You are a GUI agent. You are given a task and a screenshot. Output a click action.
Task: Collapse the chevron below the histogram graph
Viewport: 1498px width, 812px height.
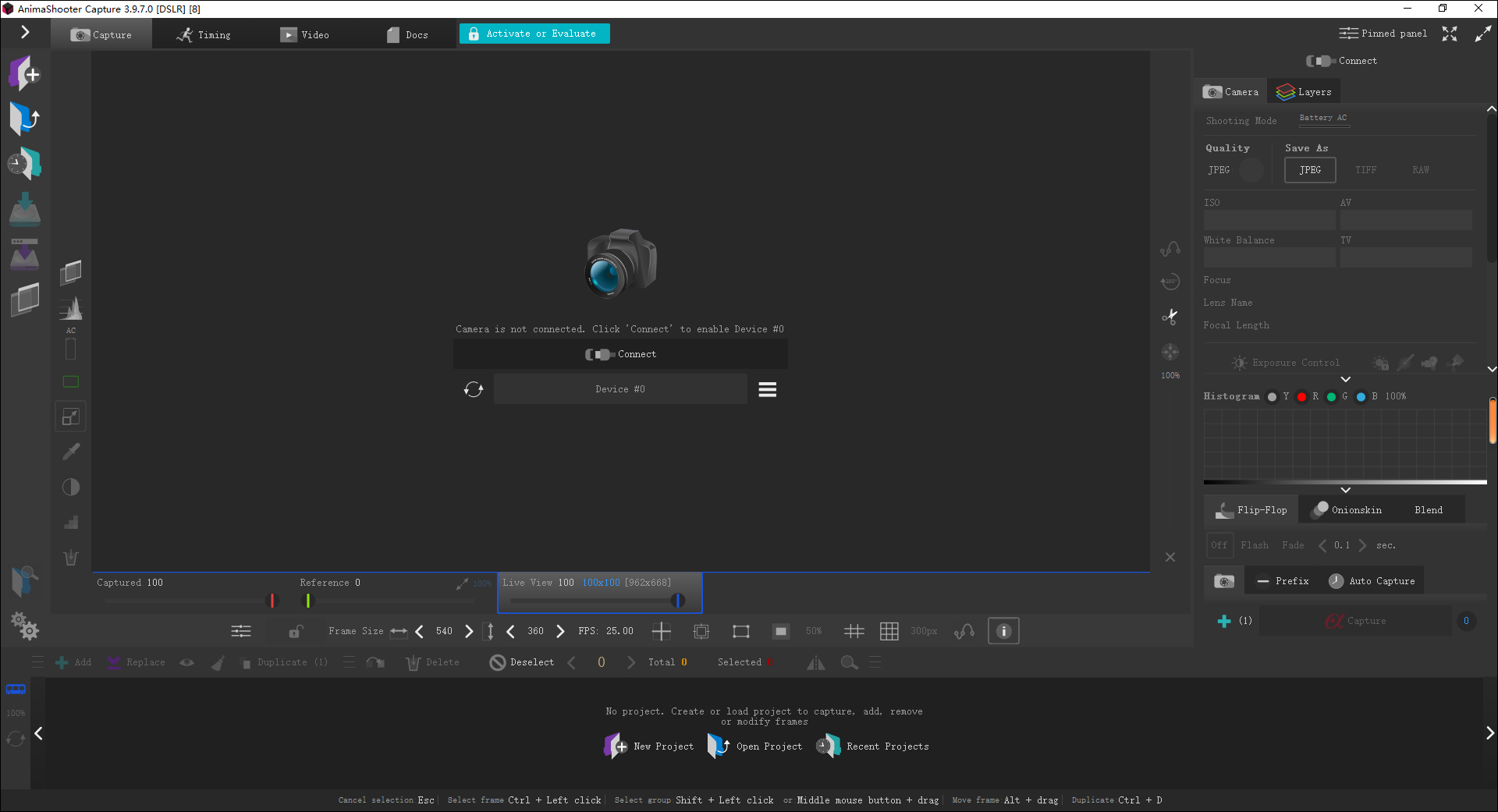[1346, 490]
